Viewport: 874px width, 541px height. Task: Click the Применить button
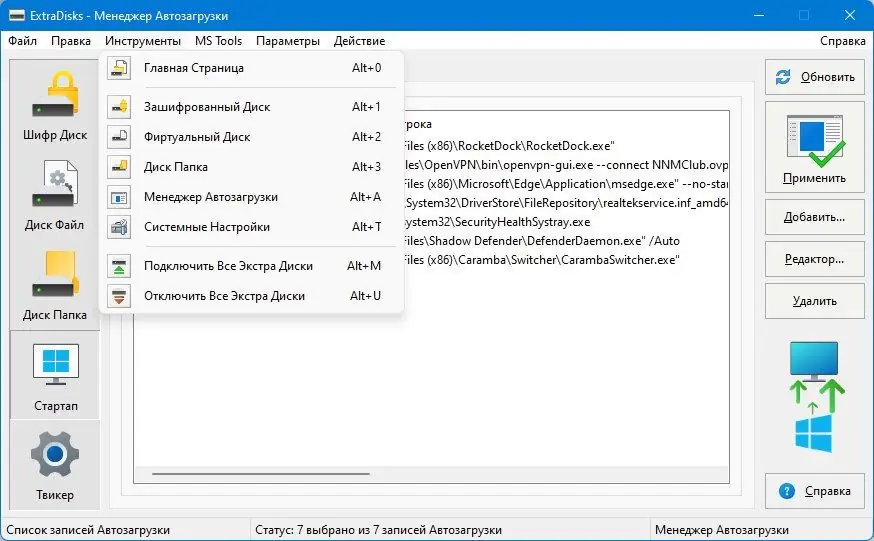pos(814,147)
